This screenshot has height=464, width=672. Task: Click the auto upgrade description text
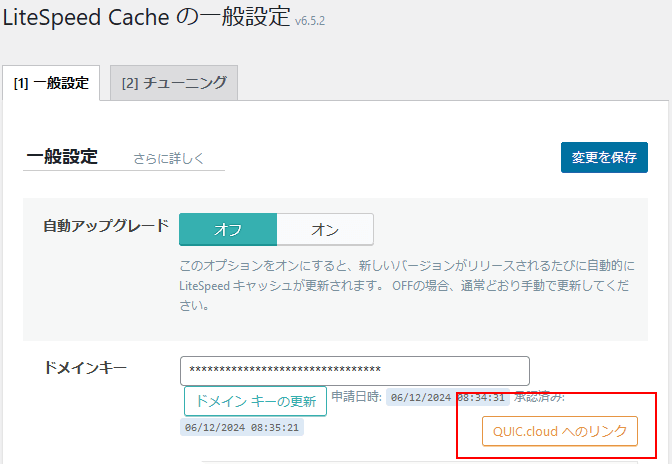(x=400, y=287)
